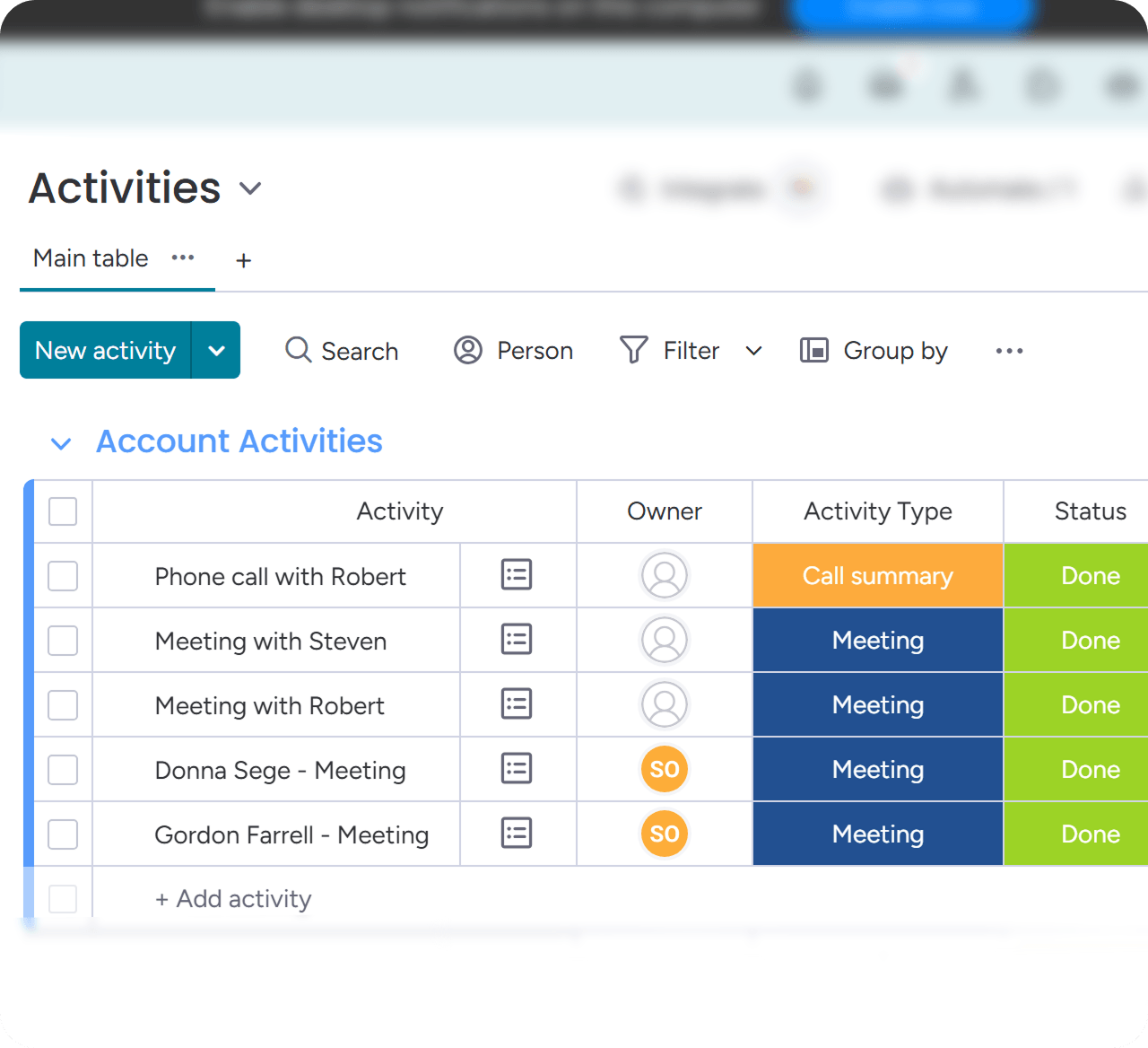
Task: Open Group by options
Action: coord(874,350)
